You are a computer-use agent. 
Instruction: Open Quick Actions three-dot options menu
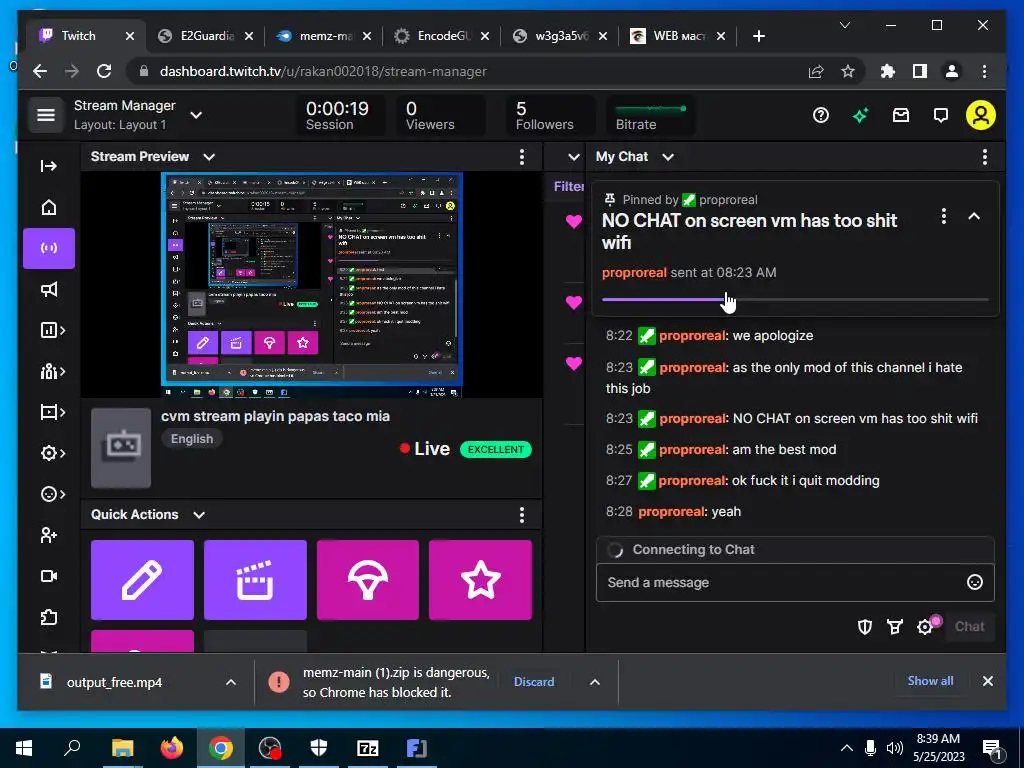[x=521, y=515]
